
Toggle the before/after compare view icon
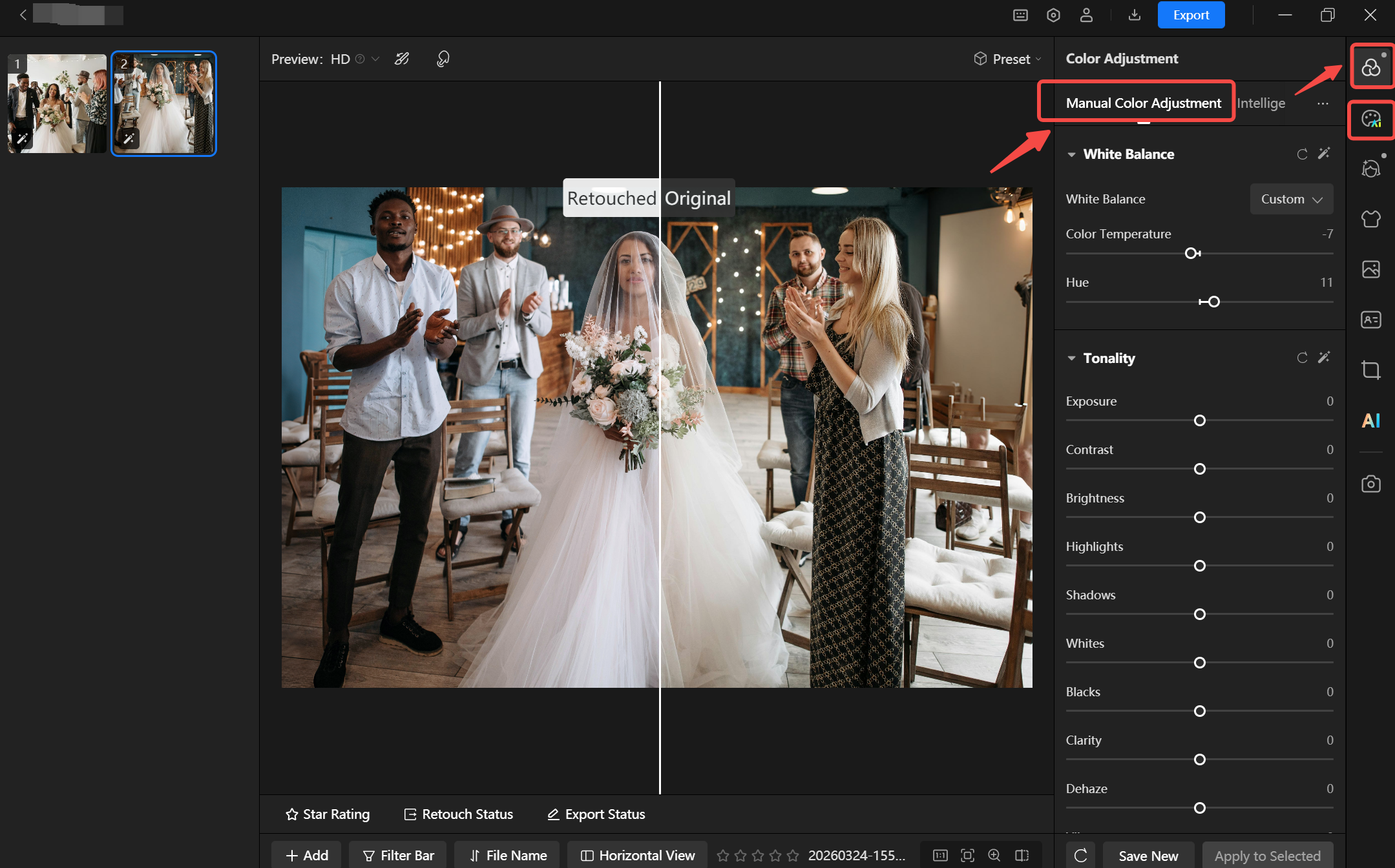(1022, 855)
